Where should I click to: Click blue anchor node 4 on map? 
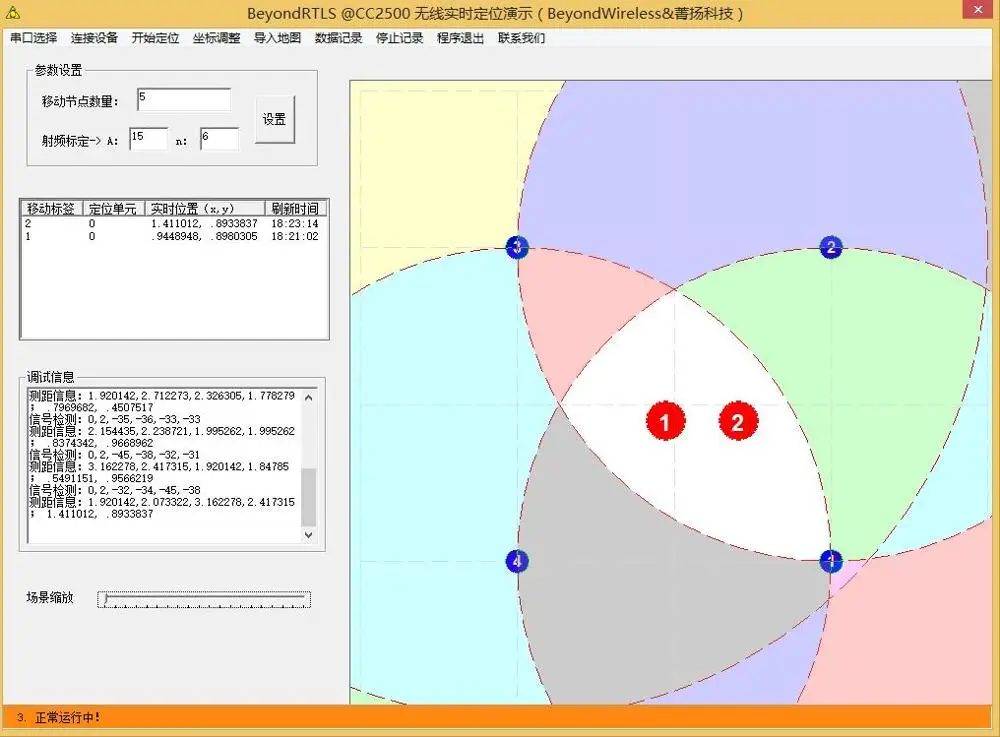tap(517, 561)
